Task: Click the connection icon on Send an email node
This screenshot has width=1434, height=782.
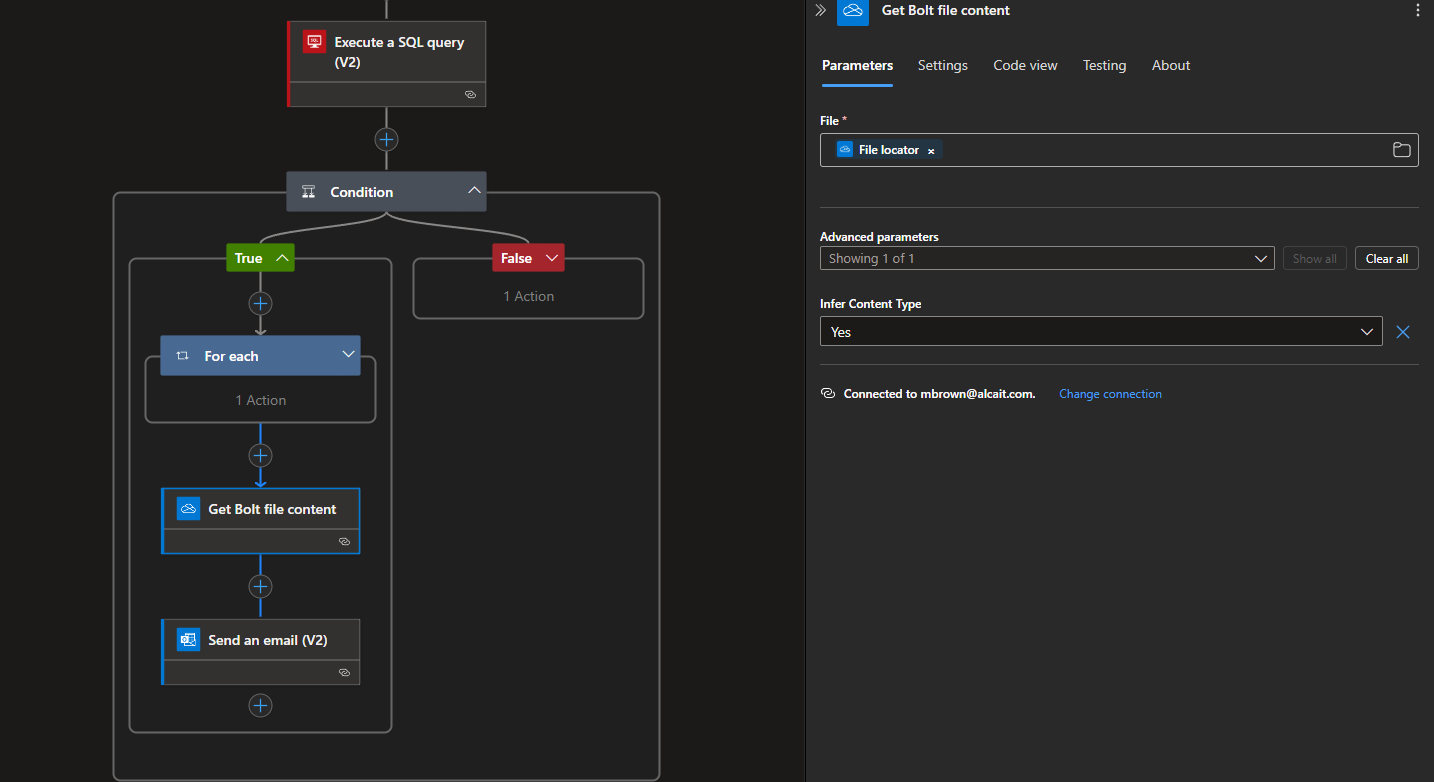Action: 344,672
